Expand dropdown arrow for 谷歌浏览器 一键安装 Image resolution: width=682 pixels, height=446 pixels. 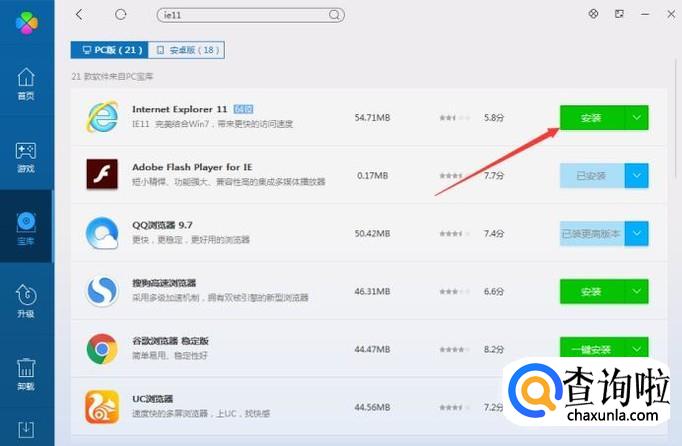636,349
